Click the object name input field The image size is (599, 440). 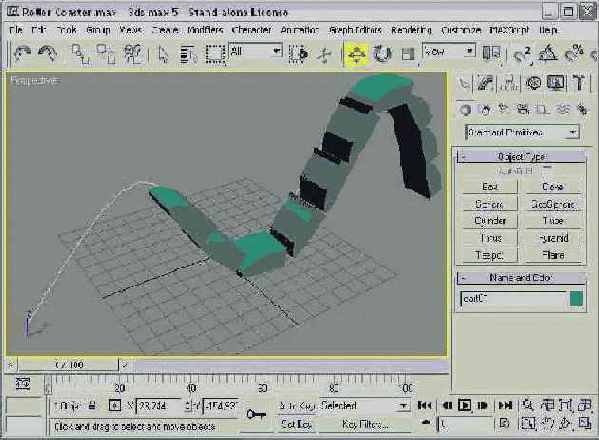pos(514,299)
